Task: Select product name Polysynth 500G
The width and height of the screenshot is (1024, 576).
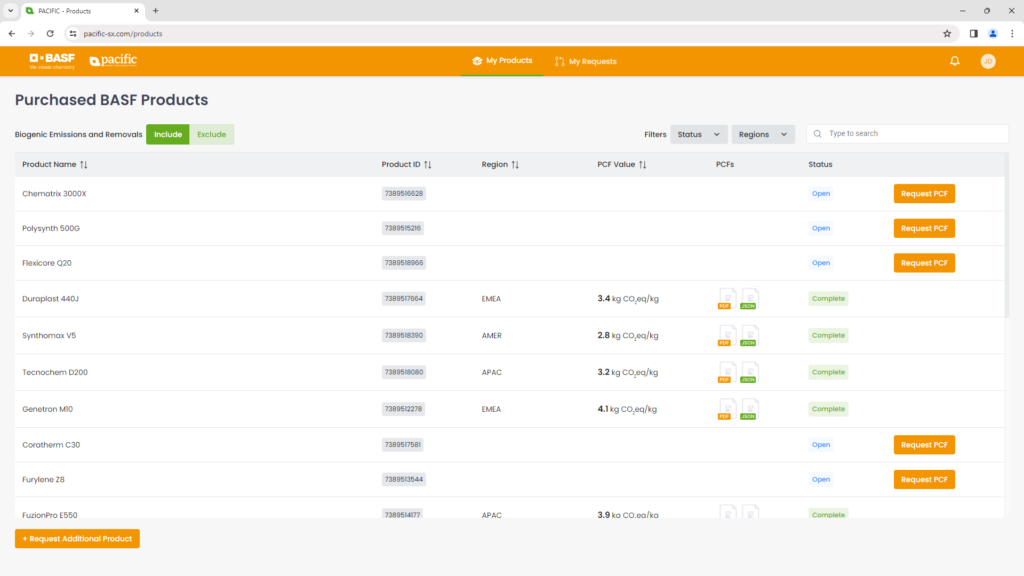Action: pos(51,229)
